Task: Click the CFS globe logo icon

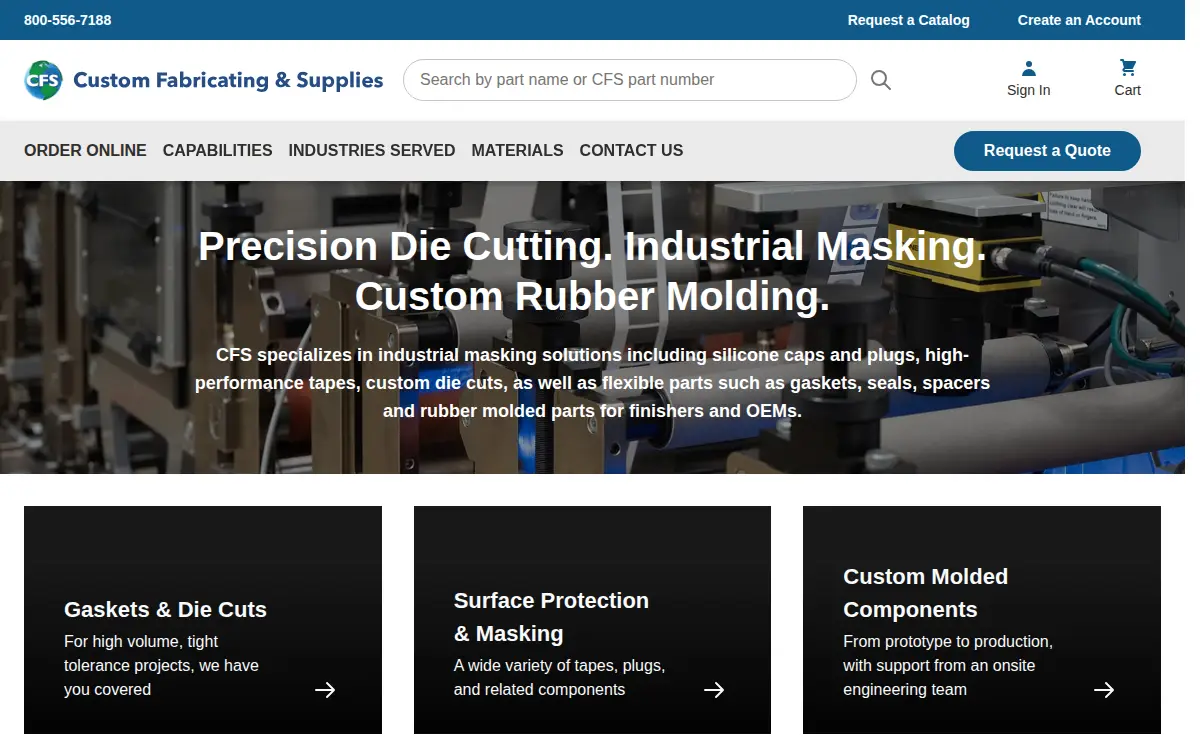Action: tap(43, 80)
